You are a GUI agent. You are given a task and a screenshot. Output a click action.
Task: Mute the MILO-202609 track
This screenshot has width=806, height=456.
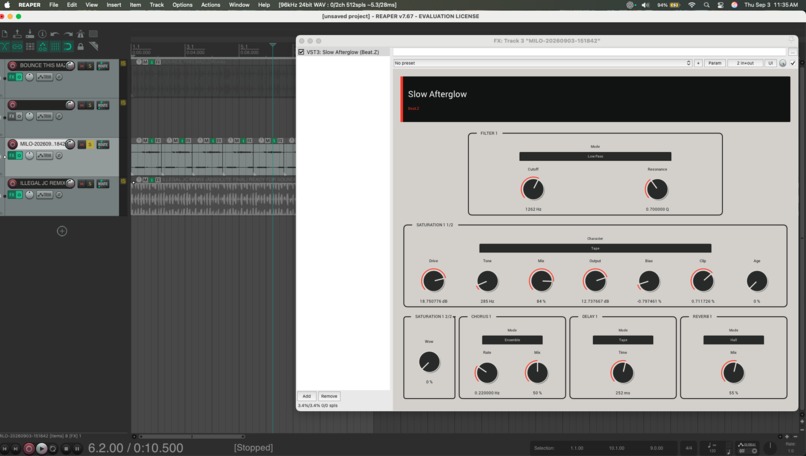[81, 144]
